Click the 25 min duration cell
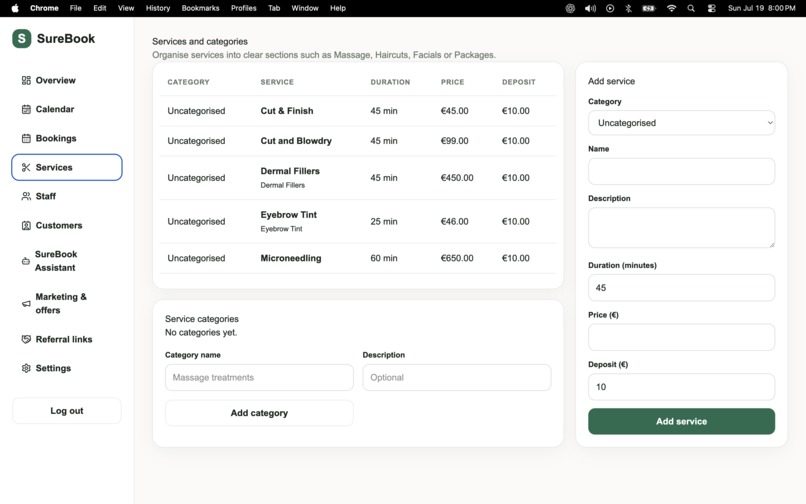Image resolution: width=806 pixels, height=504 pixels. click(x=384, y=221)
